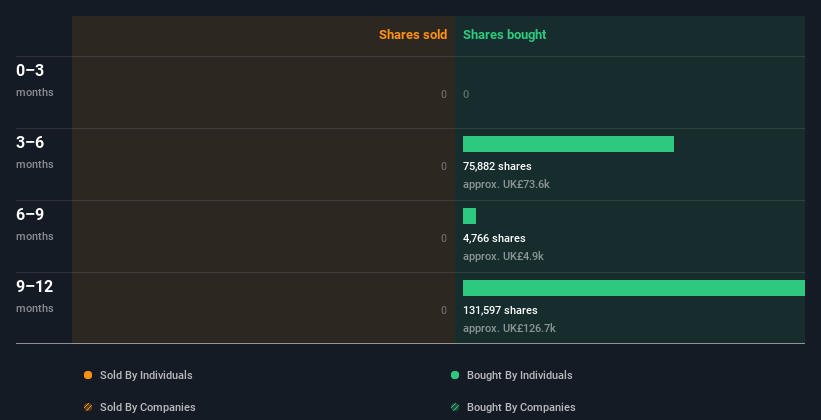Select the Sold By Companies legend label
The height and width of the screenshot is (420, 821).
coord(148,407)
